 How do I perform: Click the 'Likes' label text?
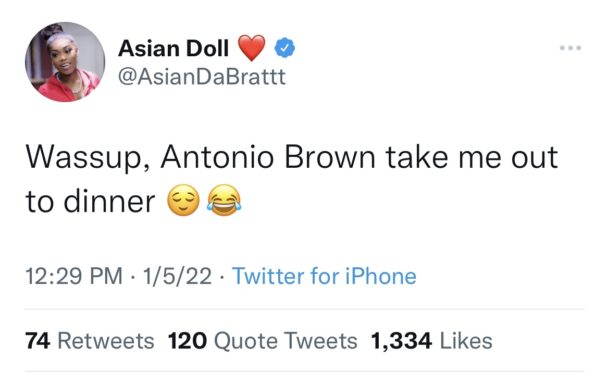coord(466,340)
